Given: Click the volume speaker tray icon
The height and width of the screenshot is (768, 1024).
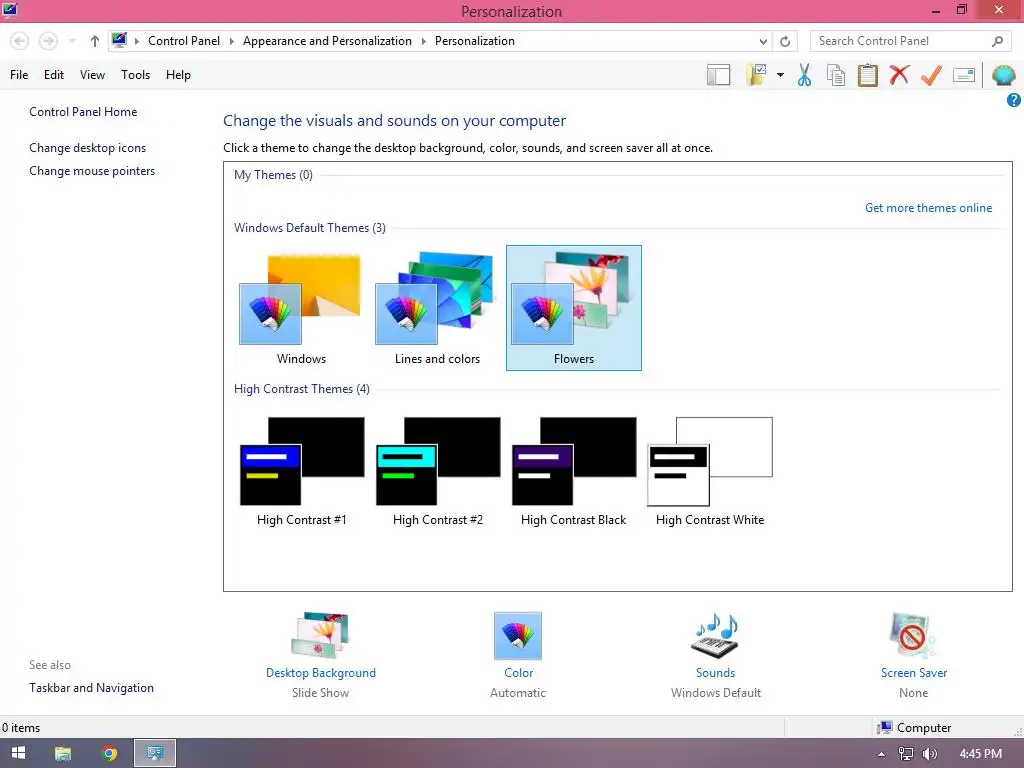Looking at the screenshot, I should (x=929, y=754).
